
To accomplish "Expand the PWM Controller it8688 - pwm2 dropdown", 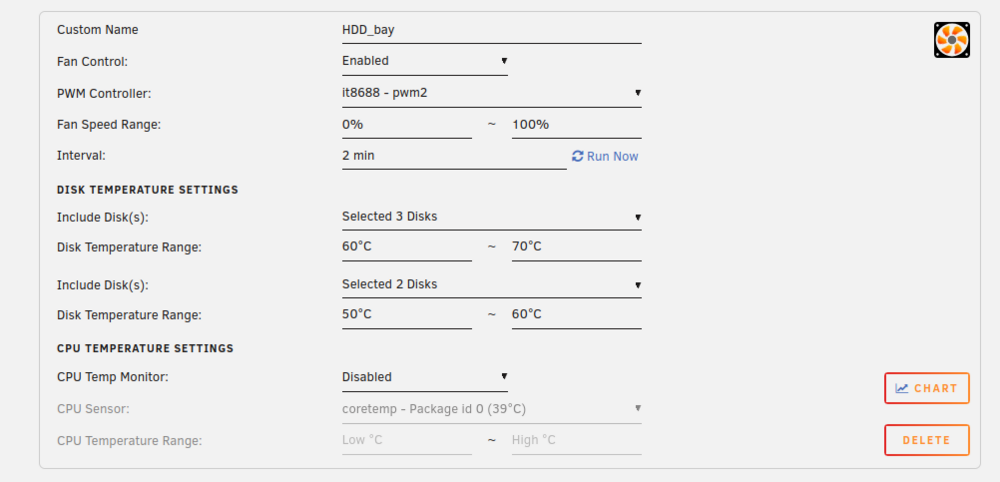I will pos(492,93).
